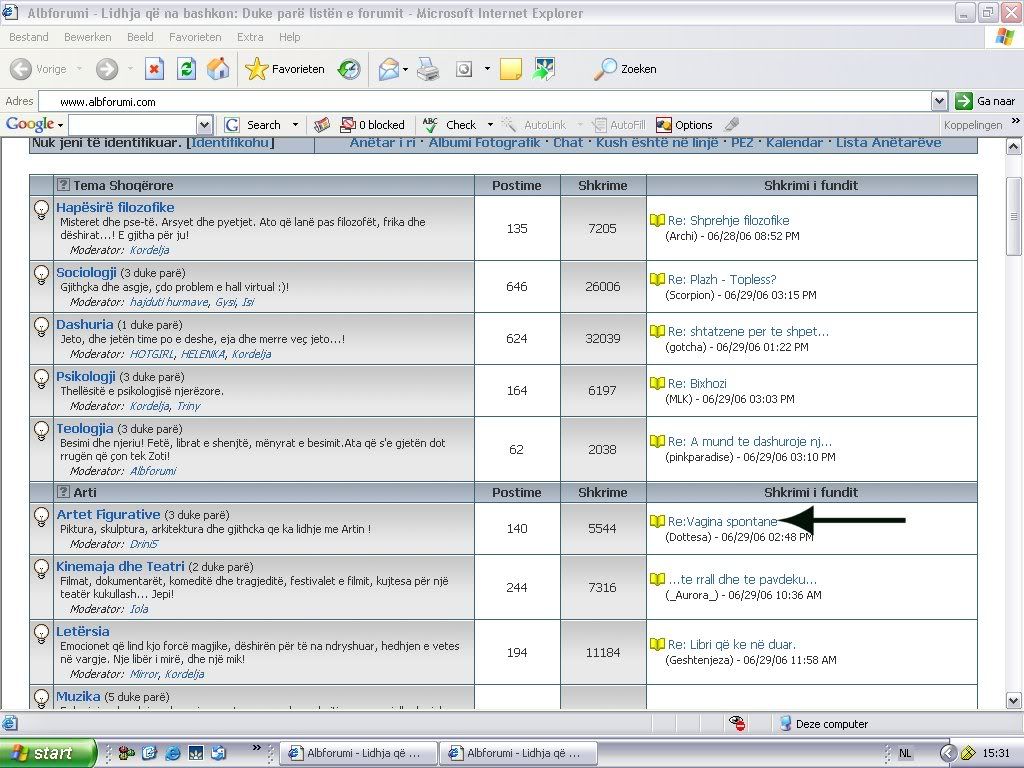Image resolution: width=1024 pixels, height=768 pixels.
Task: Open the Kinemaja dhe Teatri forum
Action: click(x=120, y=567)
